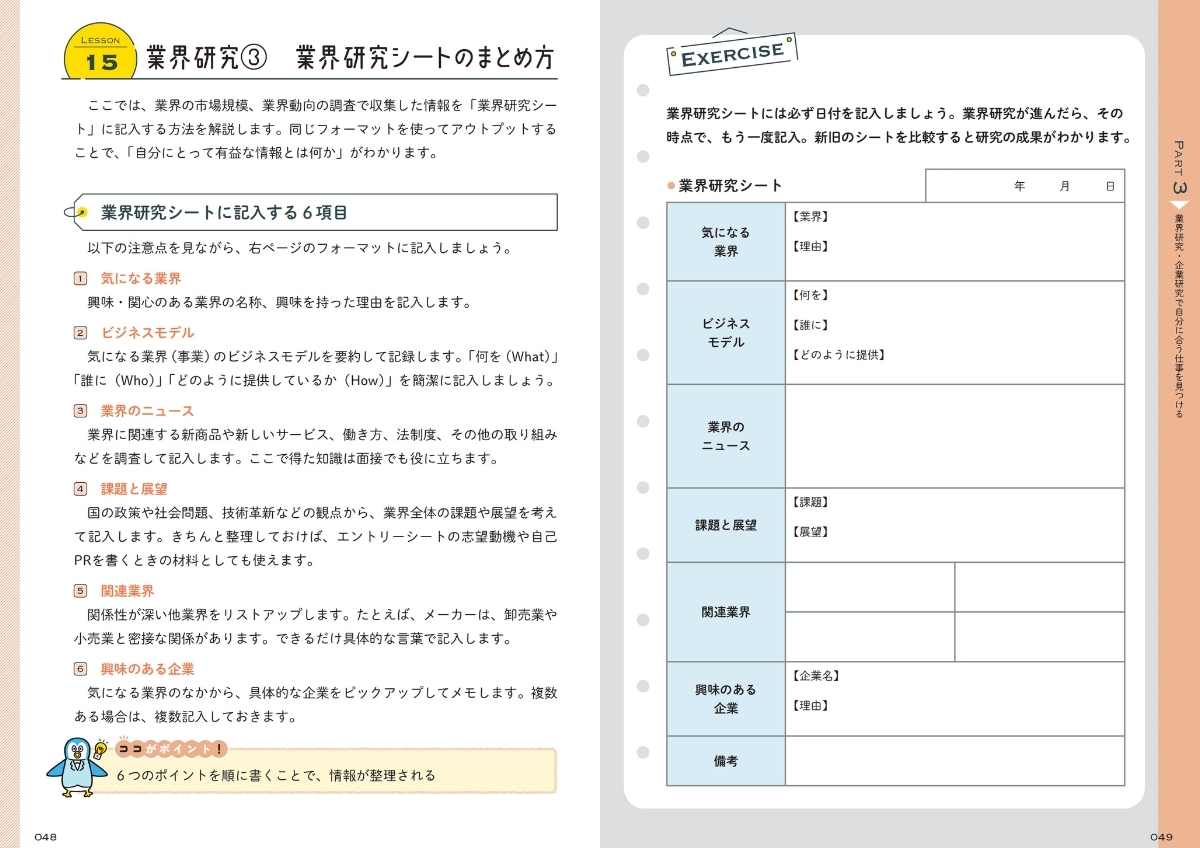Click the light blue ビジネスモデル label cell
The width and height of the screenshot is (1200, 848).
(726, 333)
